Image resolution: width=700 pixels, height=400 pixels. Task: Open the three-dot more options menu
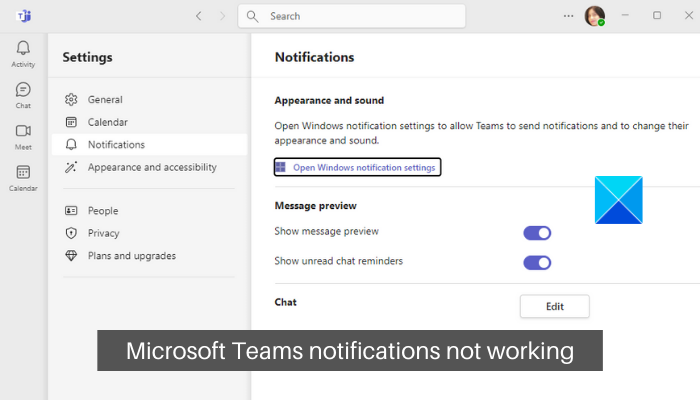[568, 16]
